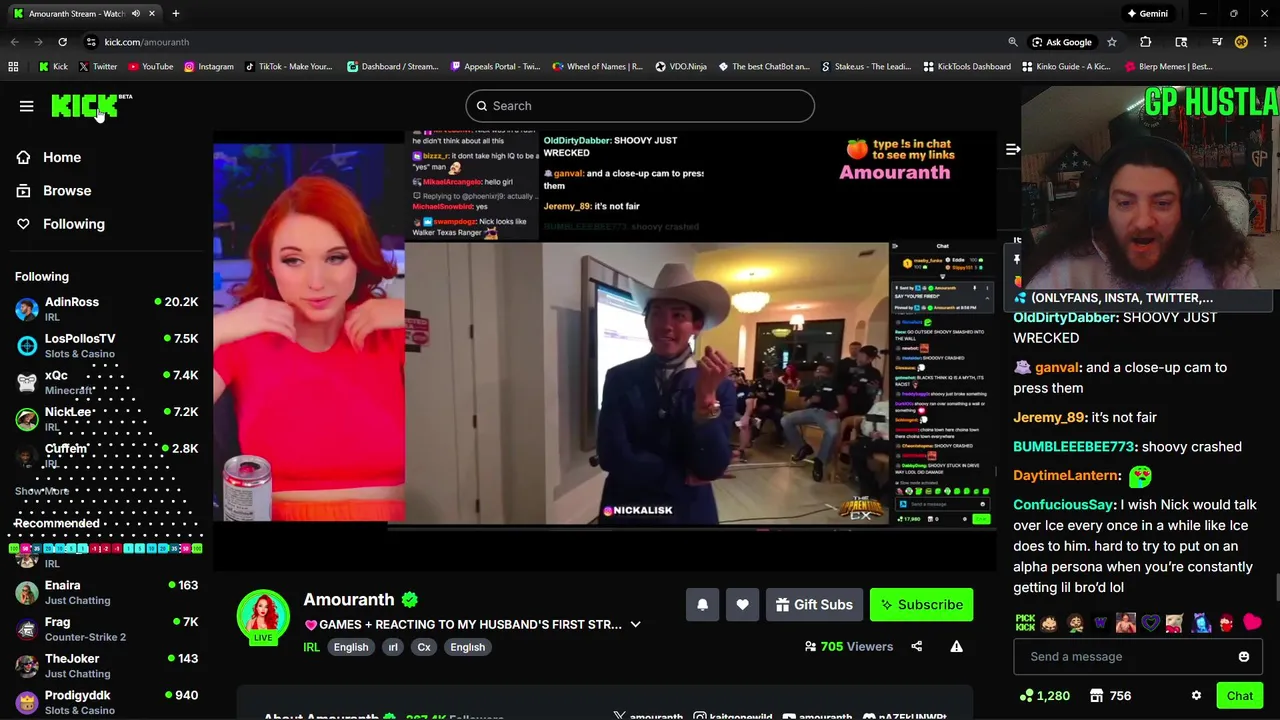Open Chrome extensions puzzle icon
This screenshot has height=720, width=1280.
pyautogui.click(x=1146, y=42)
